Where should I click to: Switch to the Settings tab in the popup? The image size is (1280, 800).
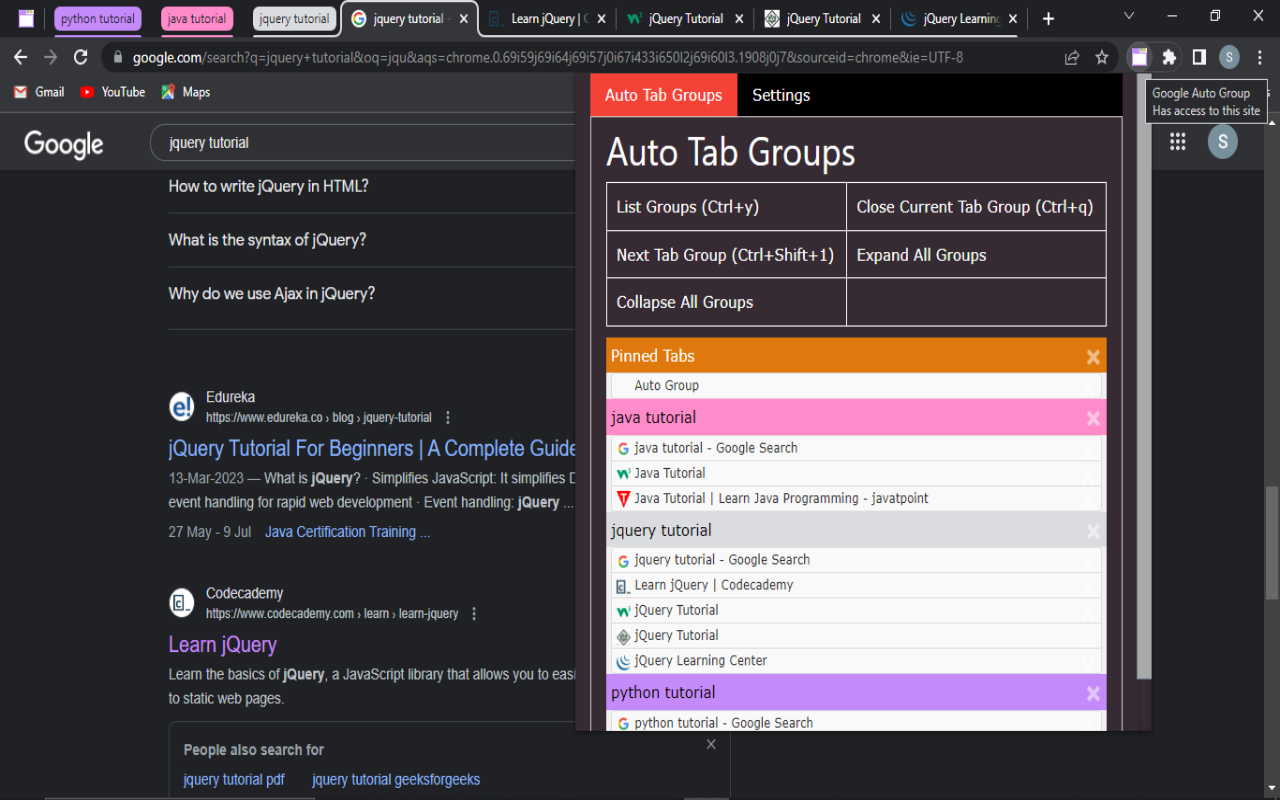[x=780, y=94]
